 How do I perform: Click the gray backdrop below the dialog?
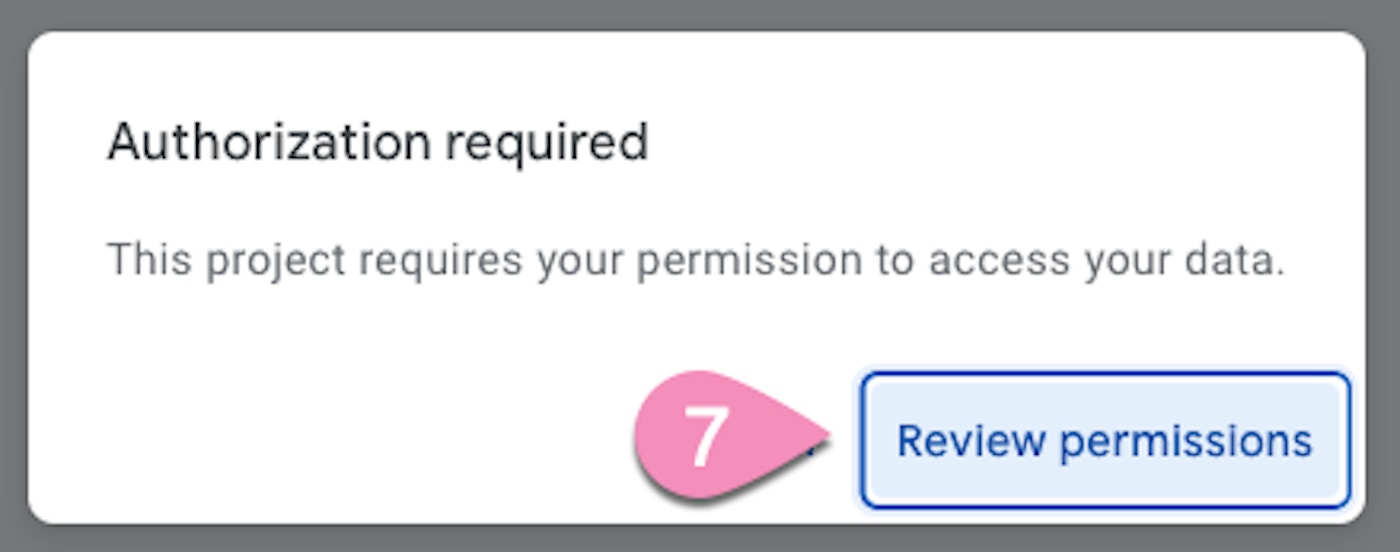point(700,539)
